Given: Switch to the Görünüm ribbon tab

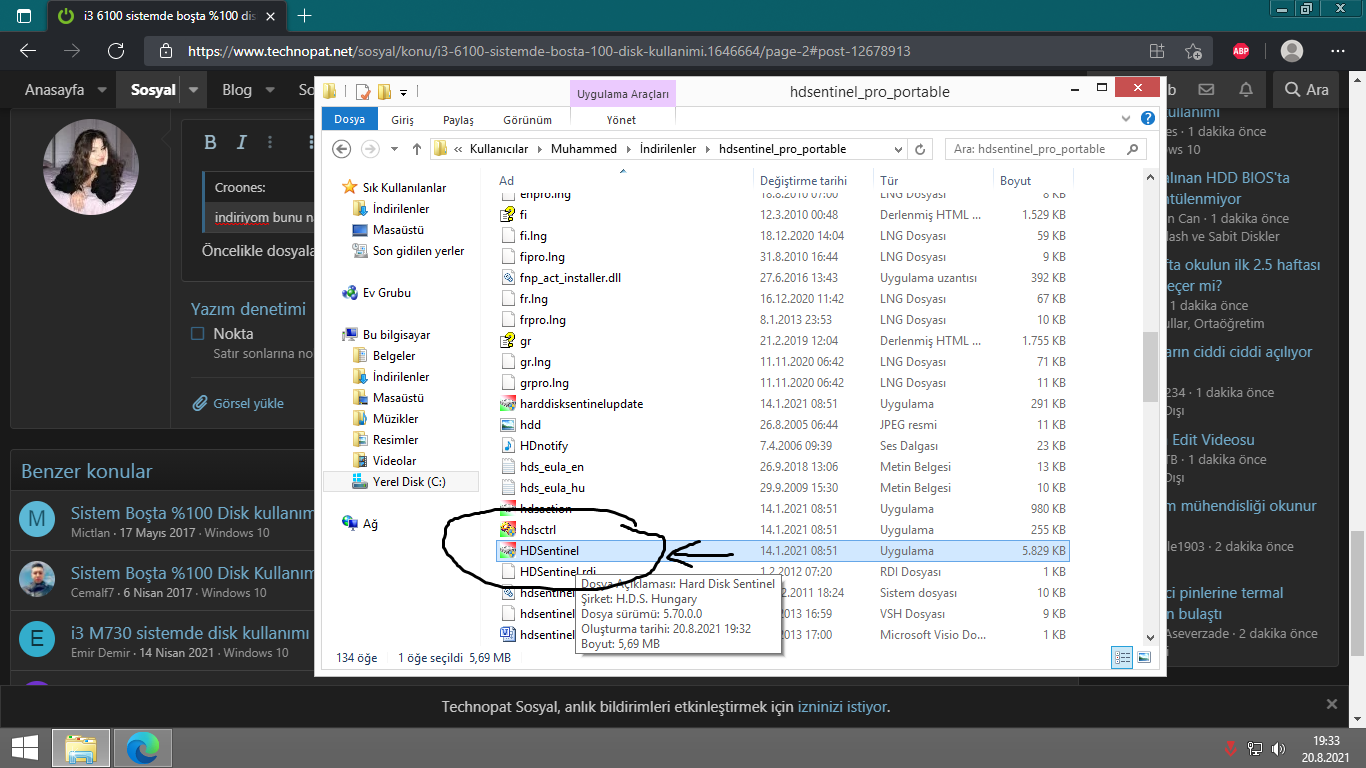Looking at the screenshot, I should (527, 119).
